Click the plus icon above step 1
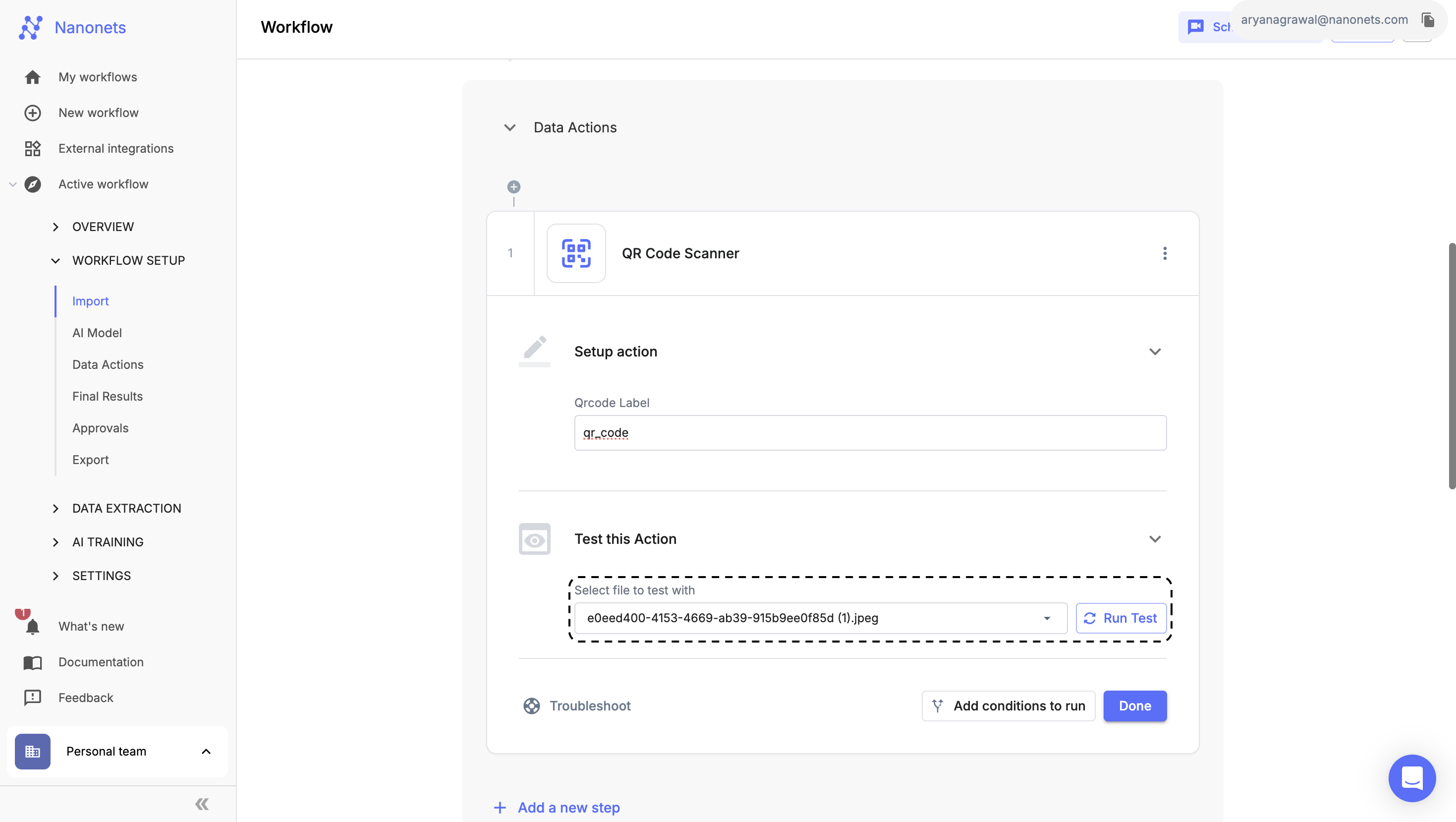 513,186
